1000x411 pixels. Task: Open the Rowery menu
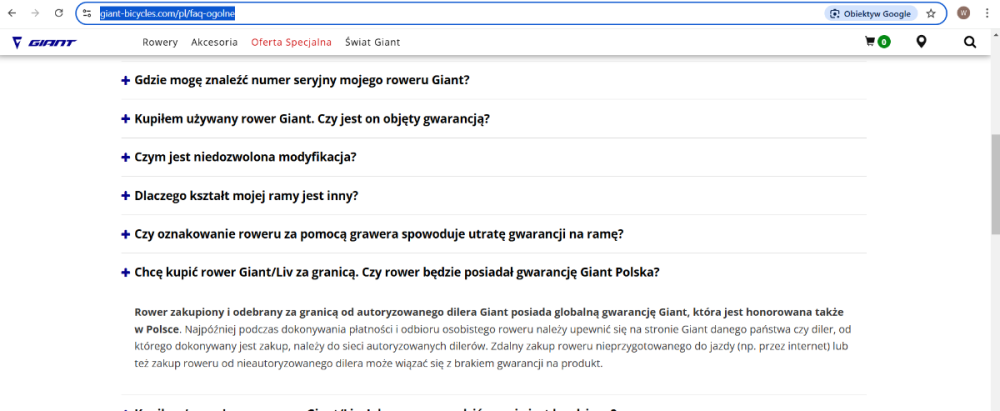(160, 42)
